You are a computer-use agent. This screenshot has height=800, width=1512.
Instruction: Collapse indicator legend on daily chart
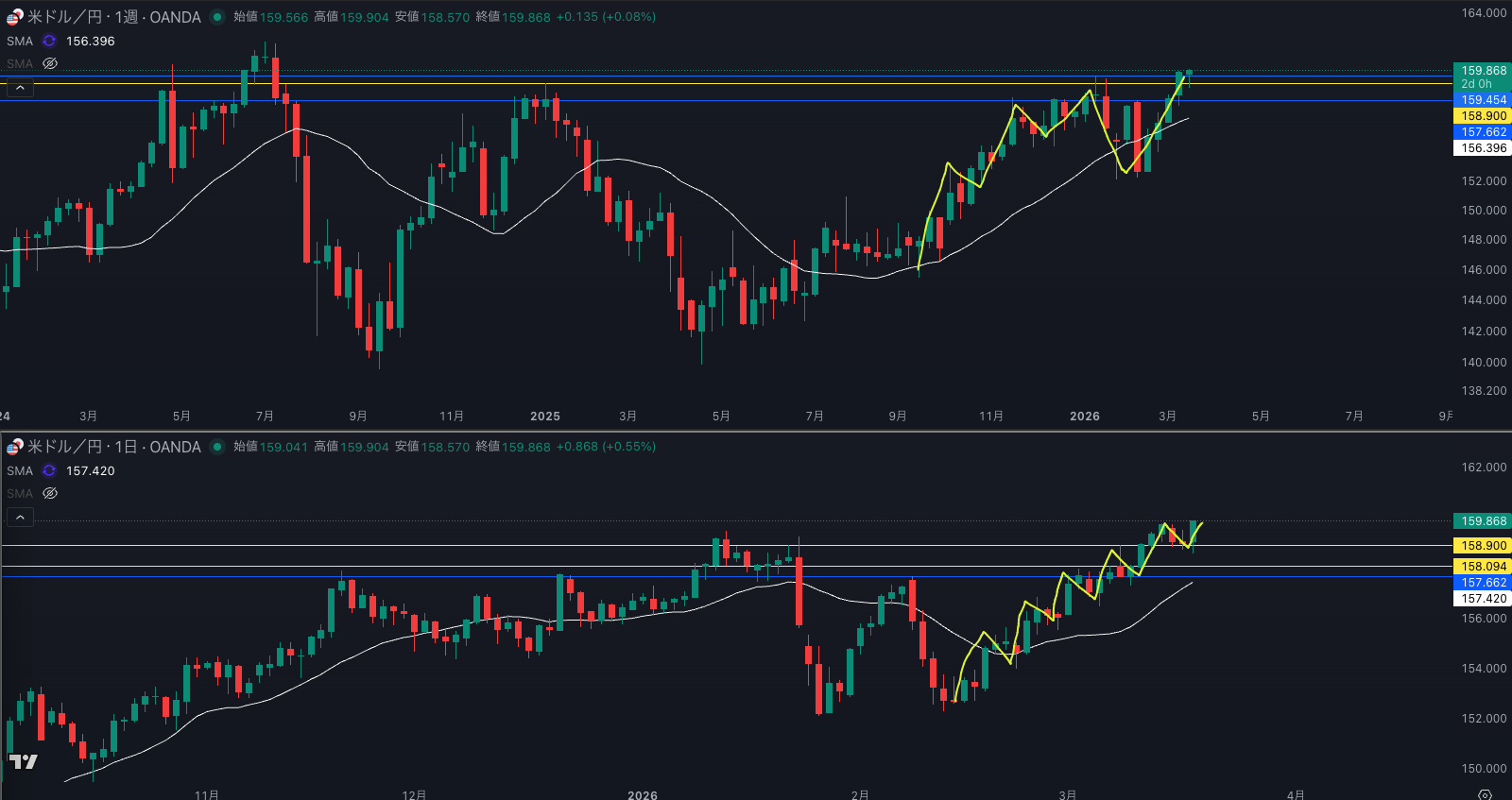click(20, 518)
